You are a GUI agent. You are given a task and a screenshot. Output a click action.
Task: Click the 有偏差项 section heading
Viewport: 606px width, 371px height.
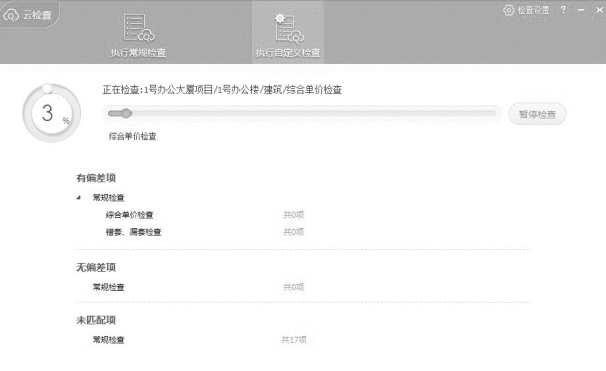[x=96, y=178]
